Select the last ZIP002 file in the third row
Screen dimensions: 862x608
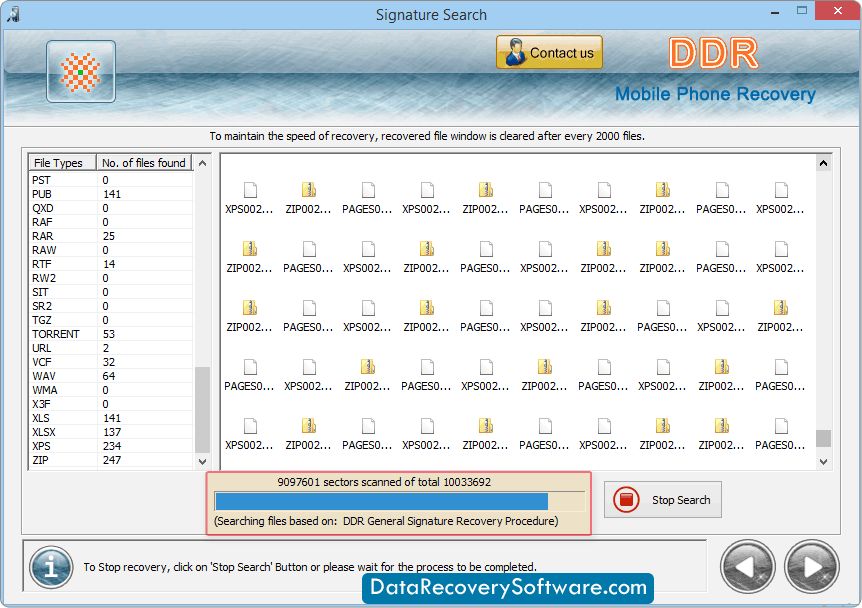[780, 316]
